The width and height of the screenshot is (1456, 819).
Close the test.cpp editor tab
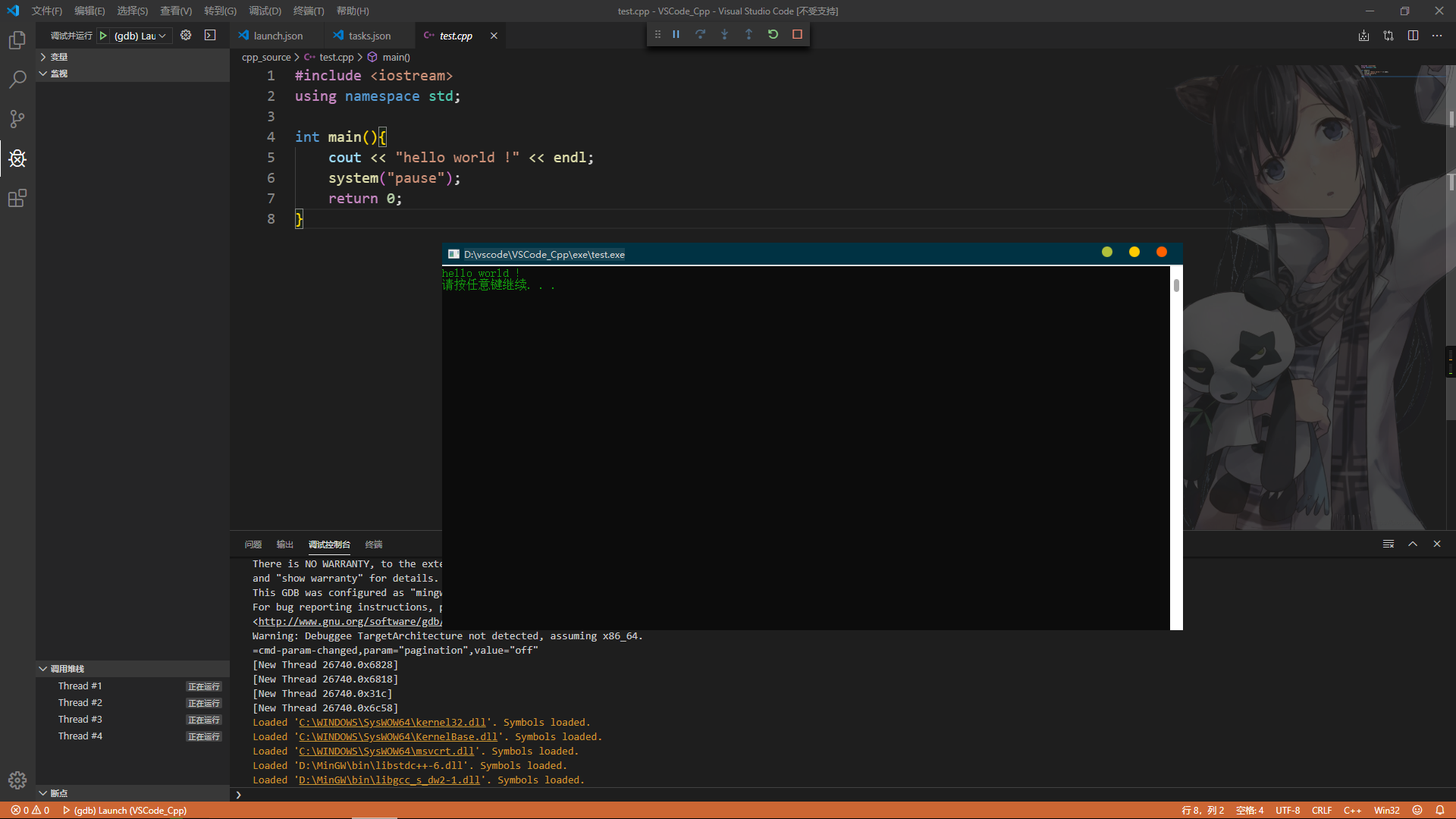494,36
